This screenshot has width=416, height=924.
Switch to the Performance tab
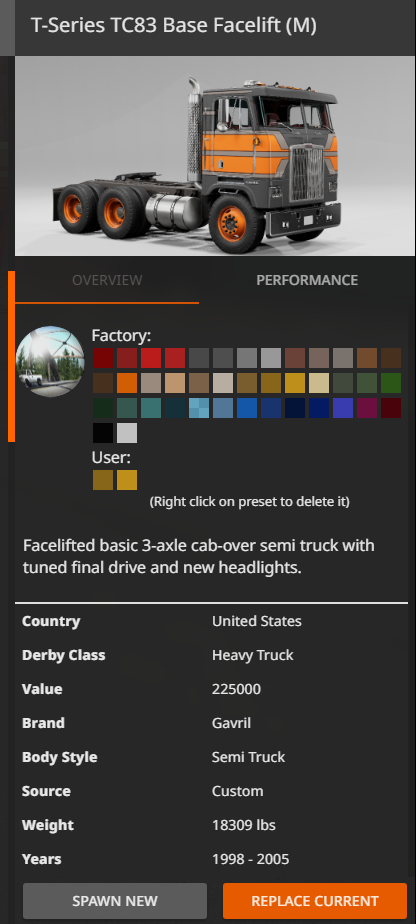307,280
